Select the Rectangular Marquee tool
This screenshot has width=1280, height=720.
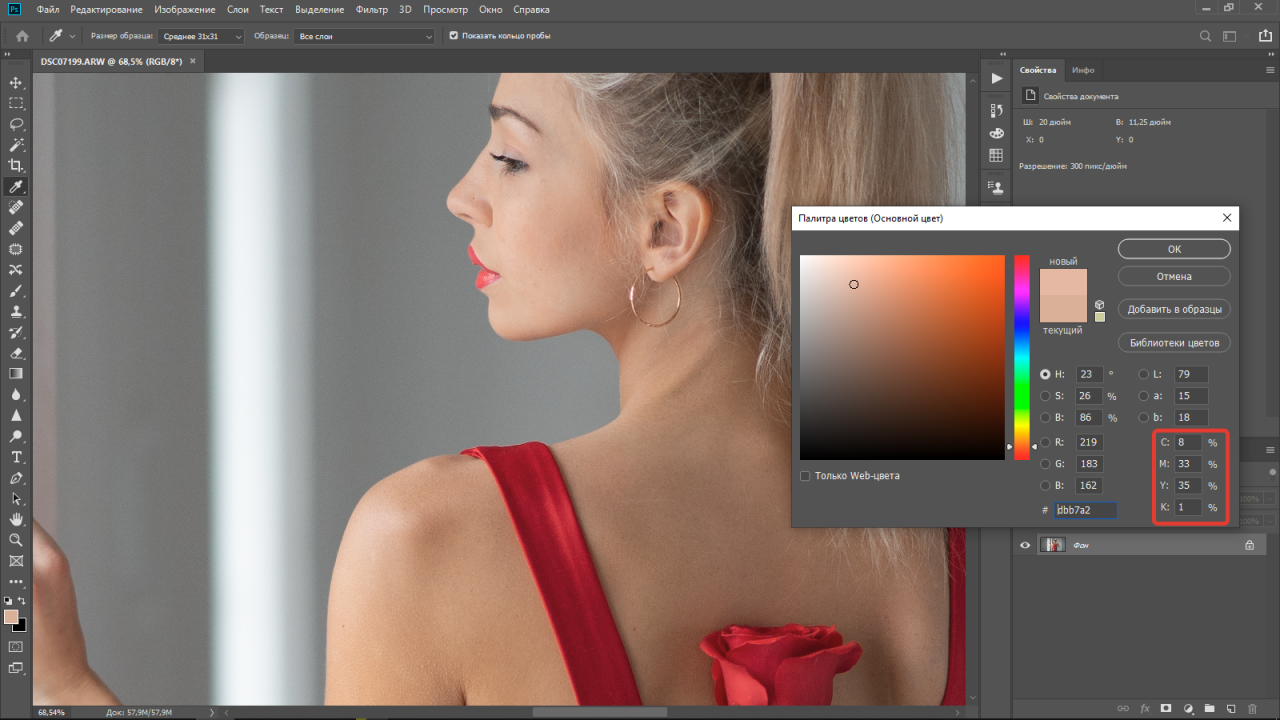pos(16,103)
